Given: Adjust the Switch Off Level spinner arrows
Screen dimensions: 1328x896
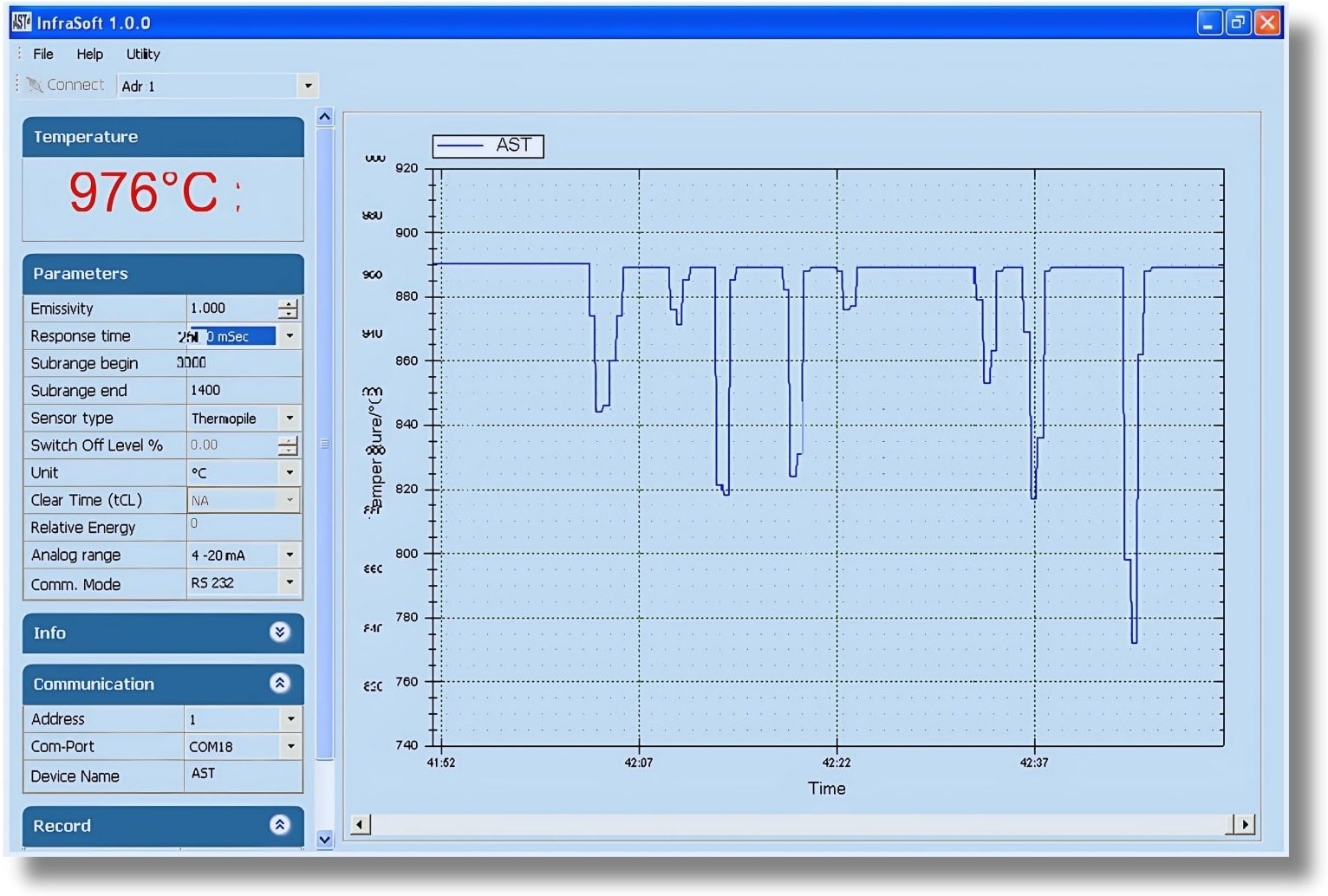Looking at the screenshot, I should click(288, 445).
